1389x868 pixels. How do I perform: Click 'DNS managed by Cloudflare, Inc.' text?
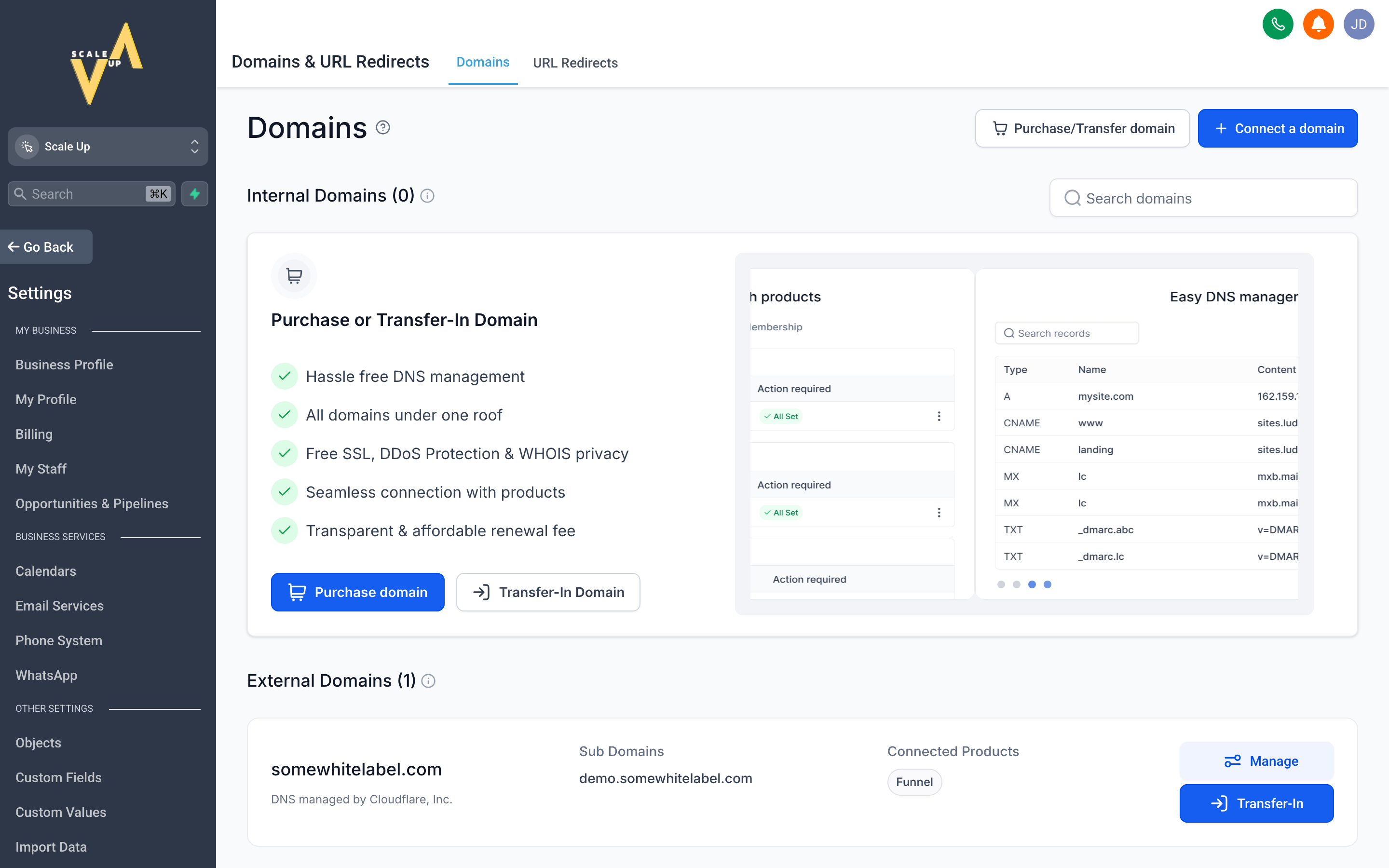coord(362,800)
